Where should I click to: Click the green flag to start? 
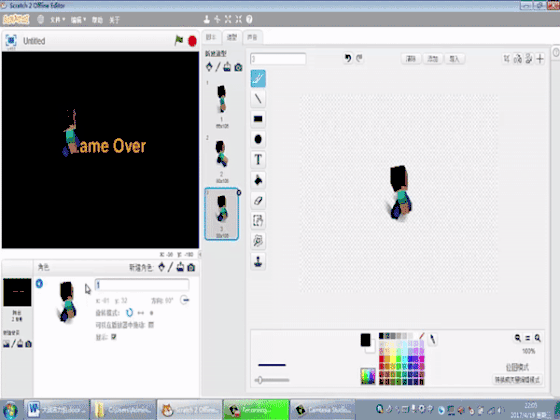click(179, 40)
